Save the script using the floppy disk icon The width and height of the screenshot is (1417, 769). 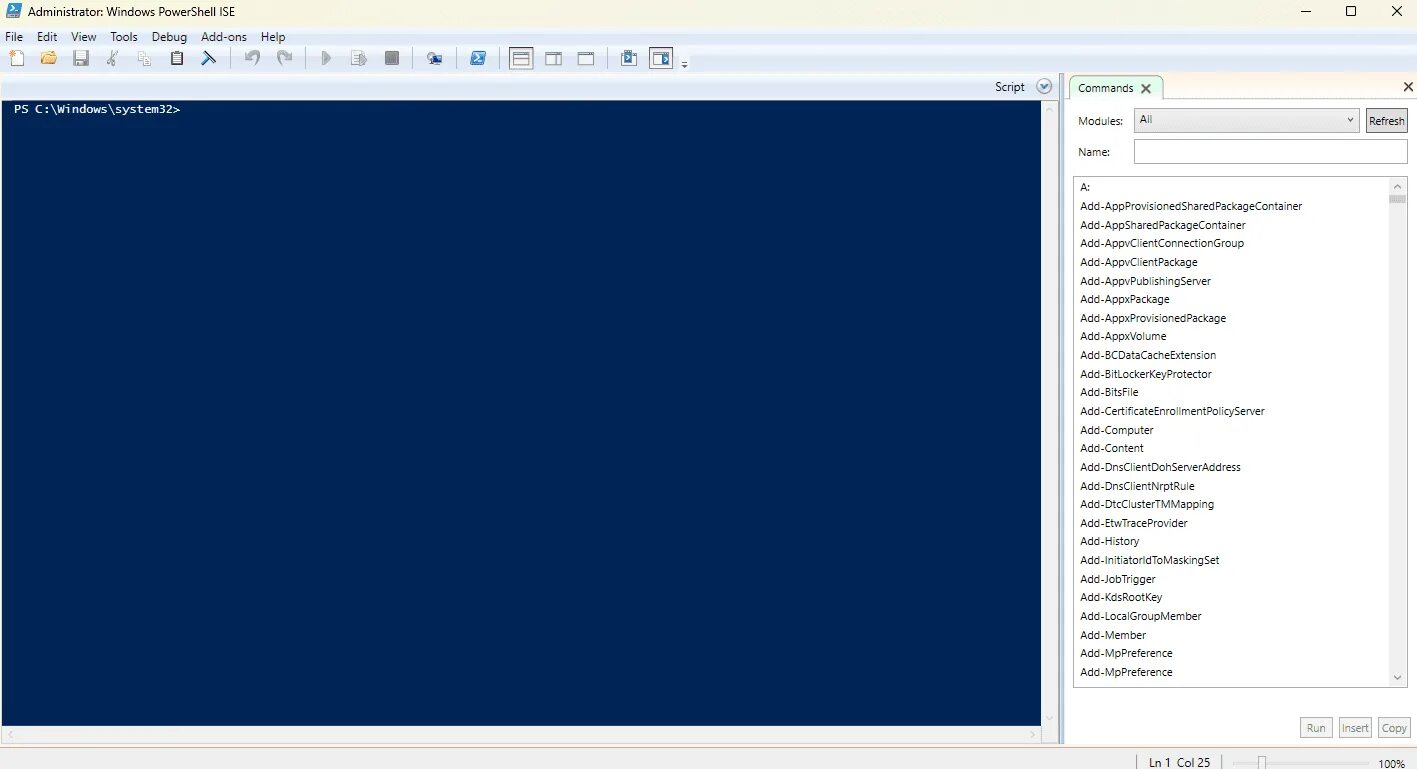(81, 58)
